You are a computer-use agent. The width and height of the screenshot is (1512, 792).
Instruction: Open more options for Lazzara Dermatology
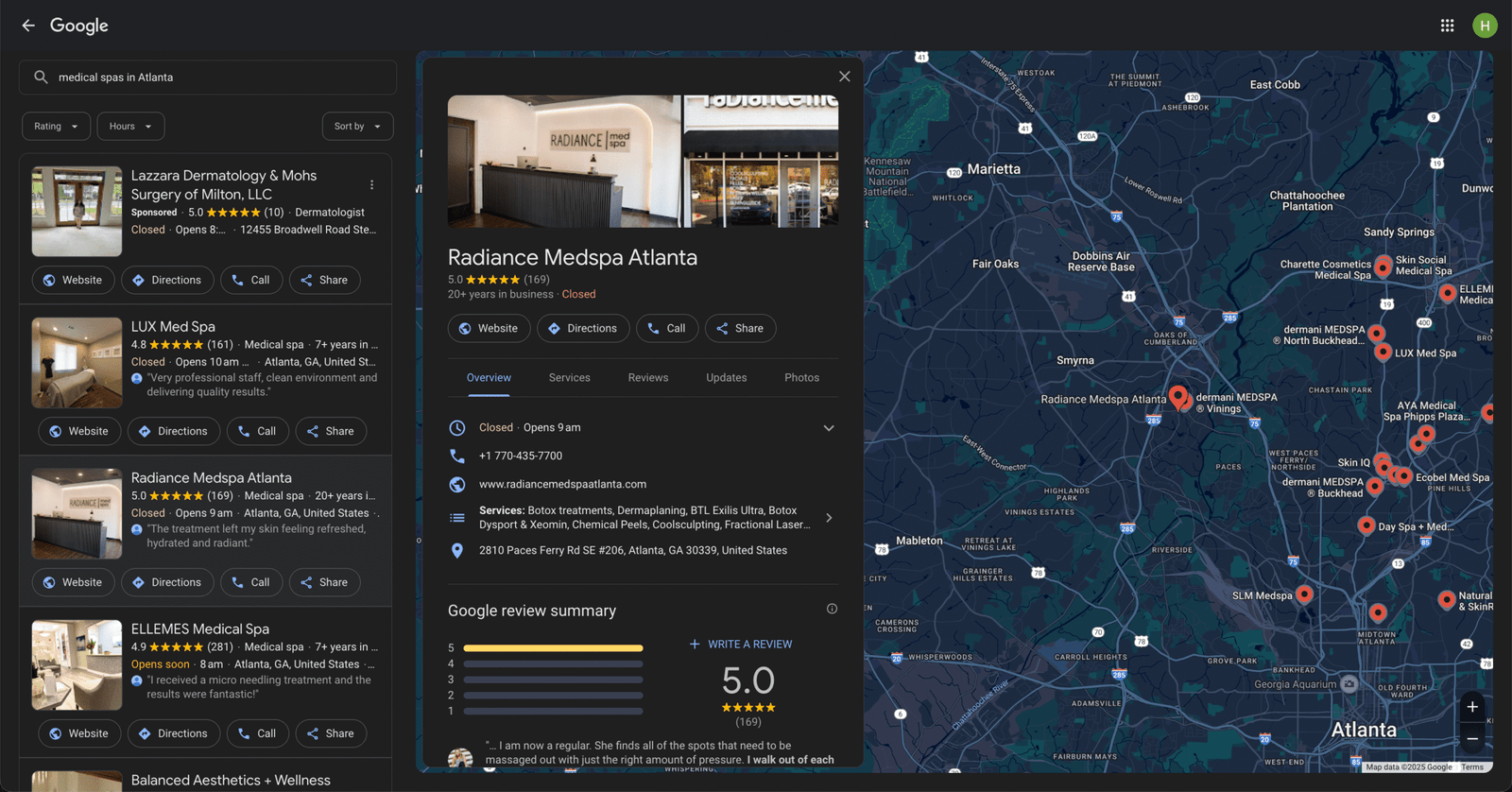click(x=371, y=185)
